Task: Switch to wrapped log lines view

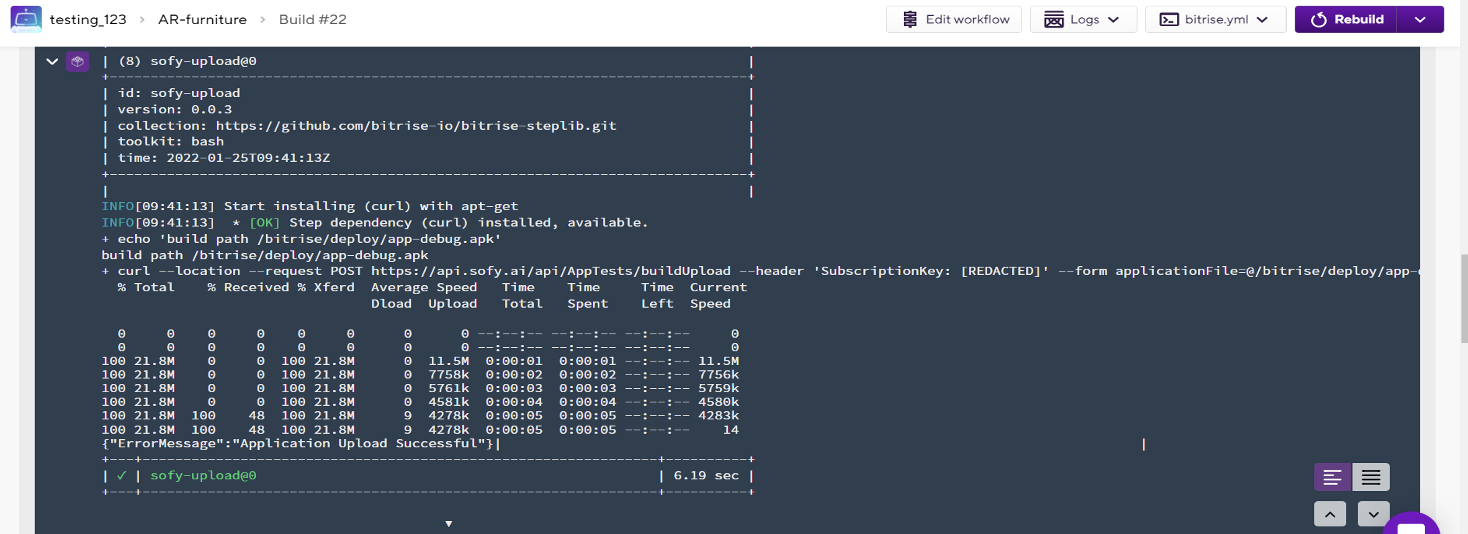Action: [x=1333, y=478]
